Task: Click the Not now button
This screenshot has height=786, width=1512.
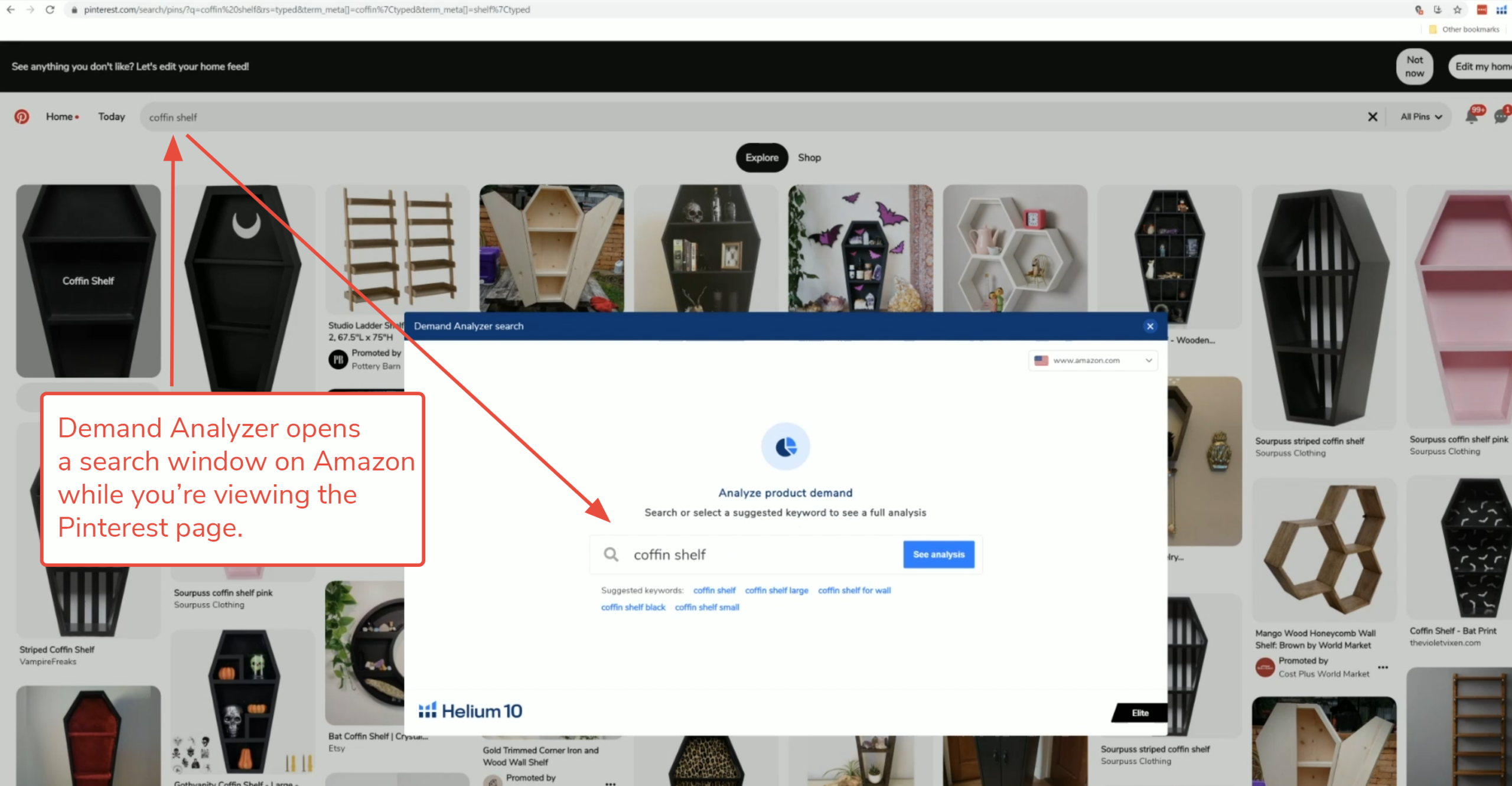Action: (1415, 67)
